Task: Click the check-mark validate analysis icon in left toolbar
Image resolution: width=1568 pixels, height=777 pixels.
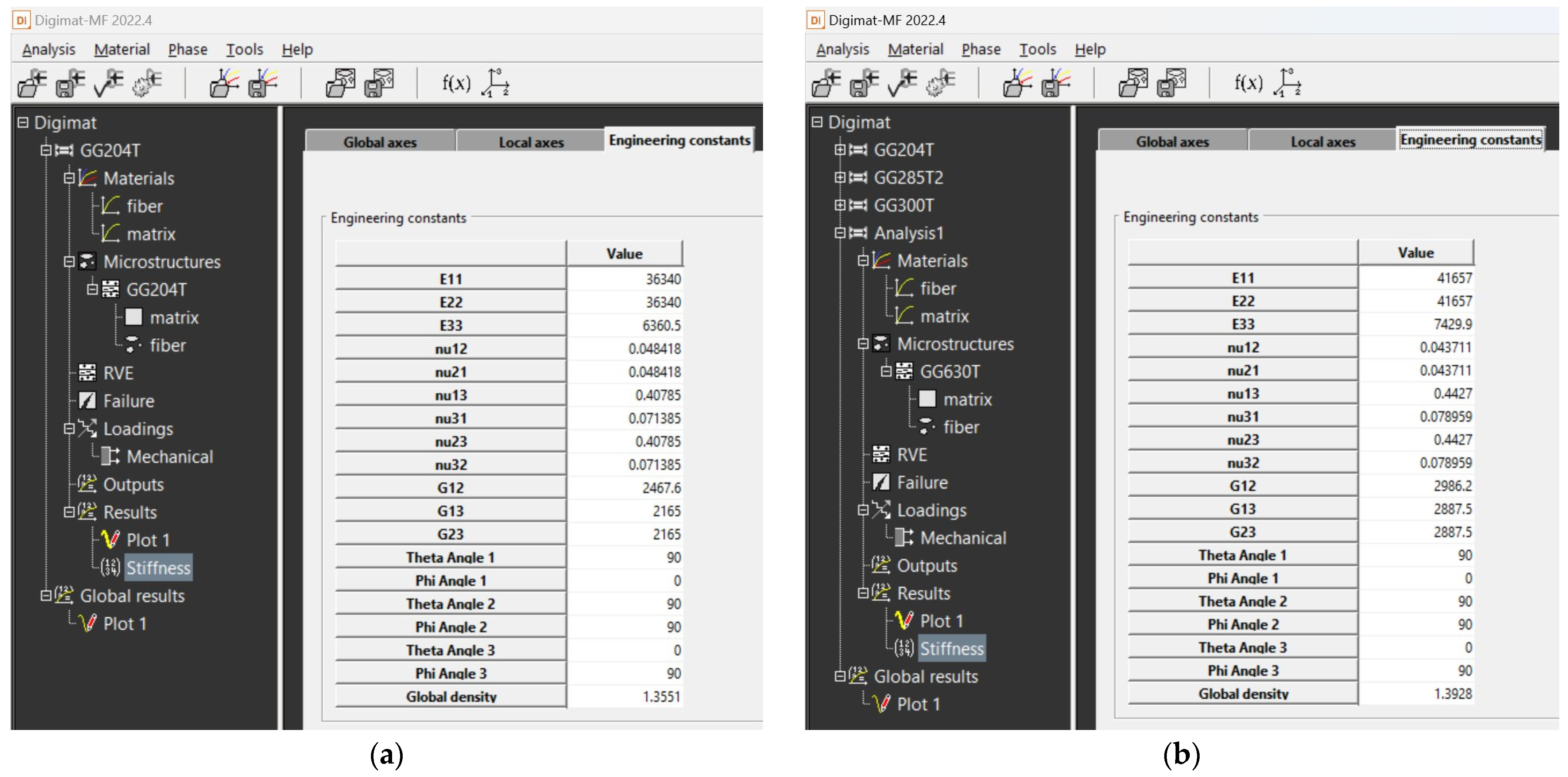Action: [109, 83]
